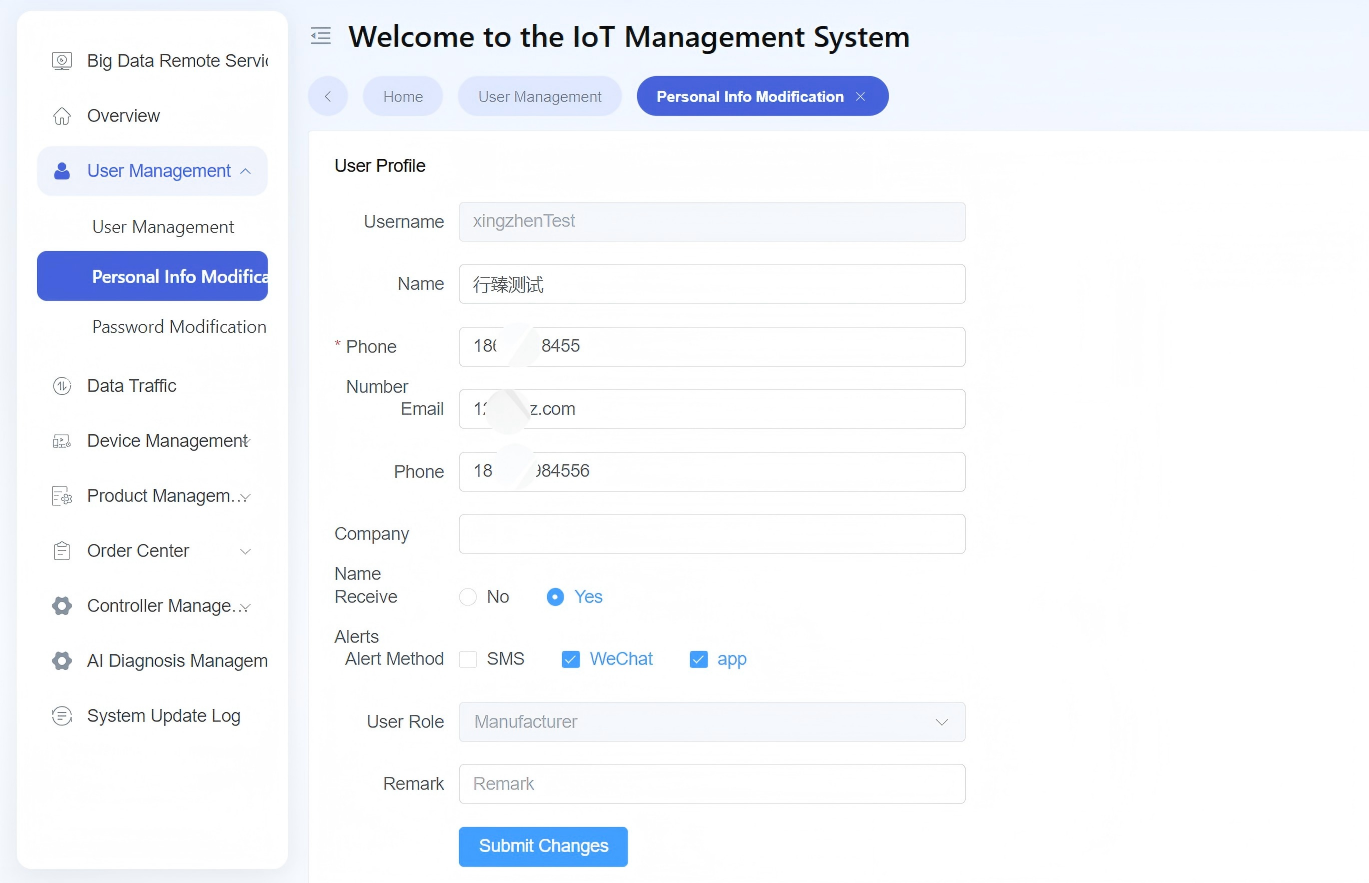This screenshot has width=1369, height=883.
Task: Click the User Management person icon
Action: pos(62,171)
